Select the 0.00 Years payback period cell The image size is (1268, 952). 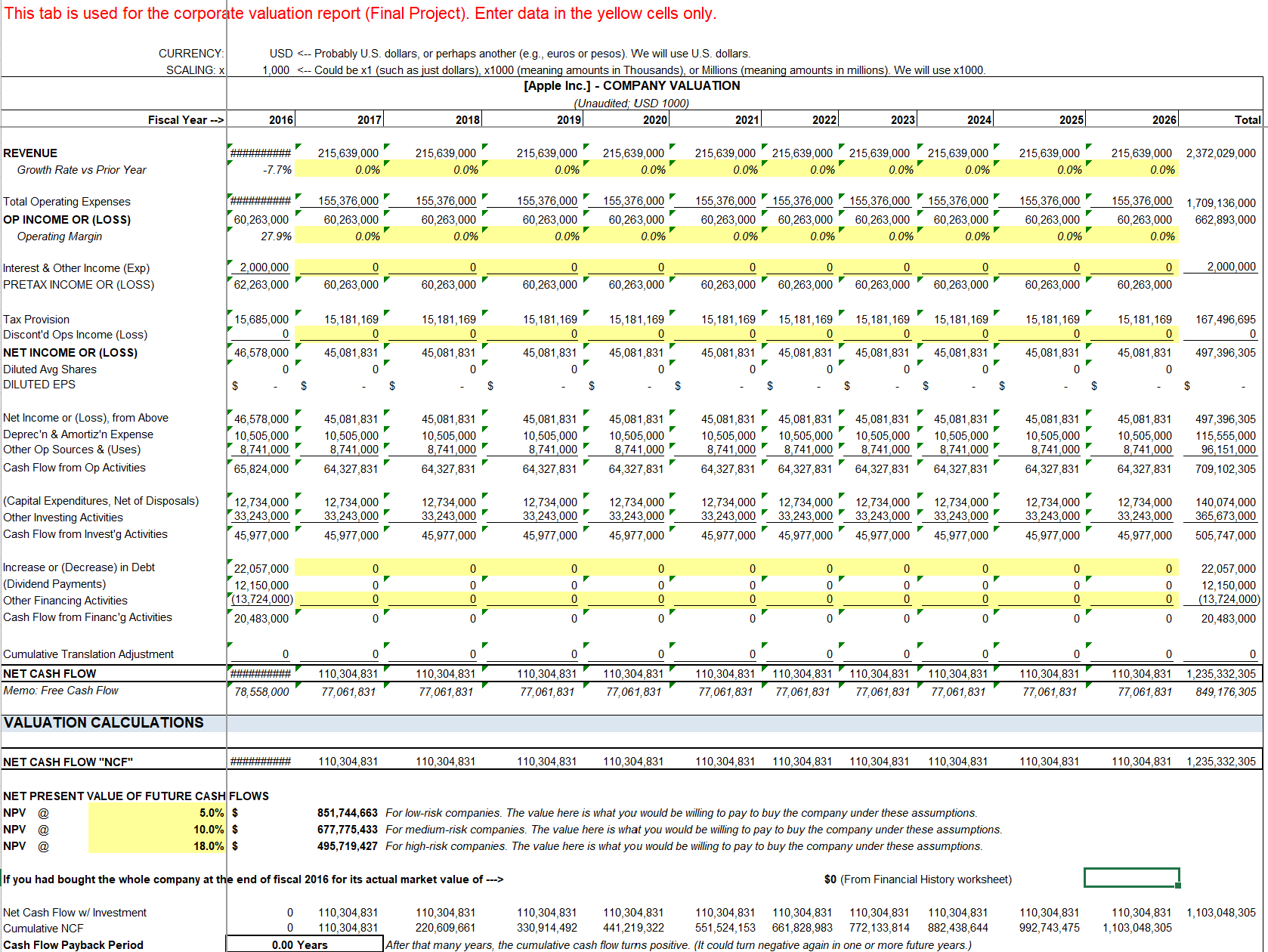305,944
